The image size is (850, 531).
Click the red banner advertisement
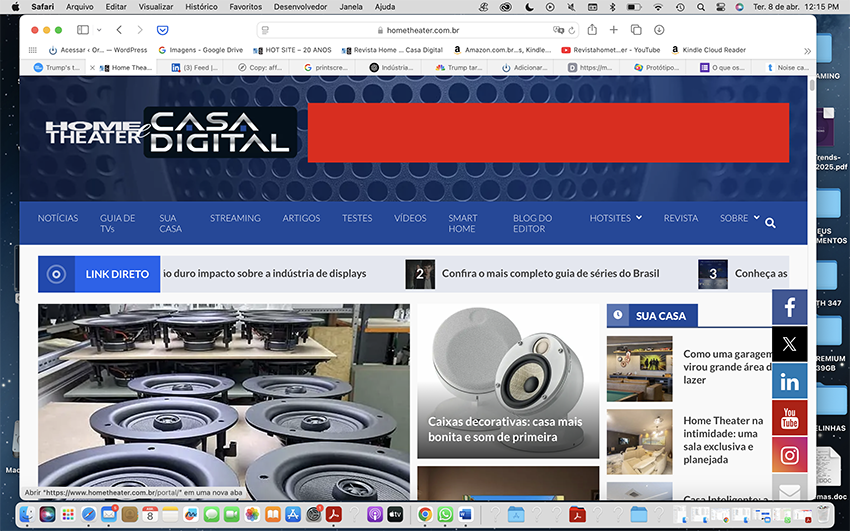click(547, 132)
